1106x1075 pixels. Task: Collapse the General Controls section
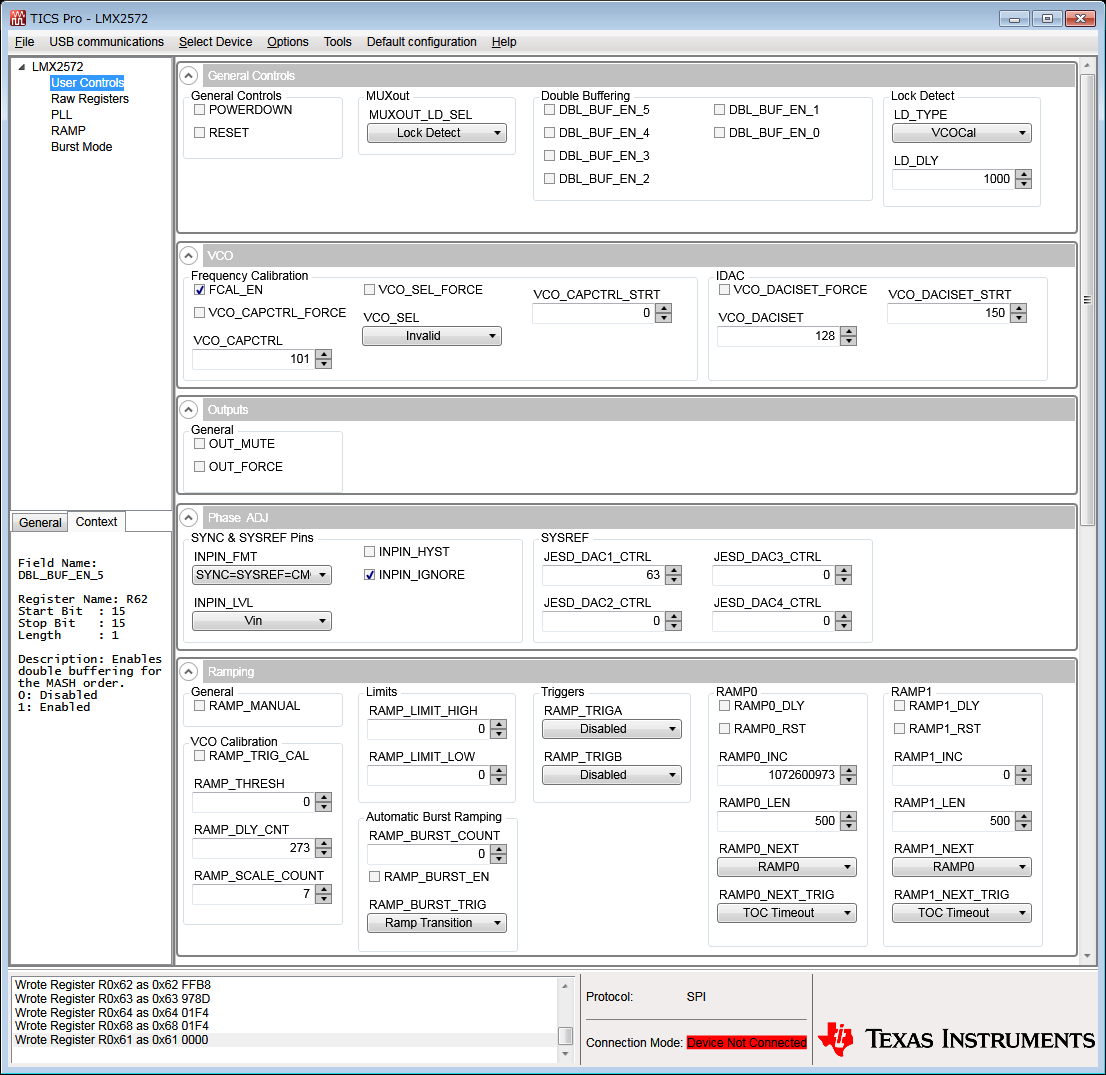(x=188, y=75)
